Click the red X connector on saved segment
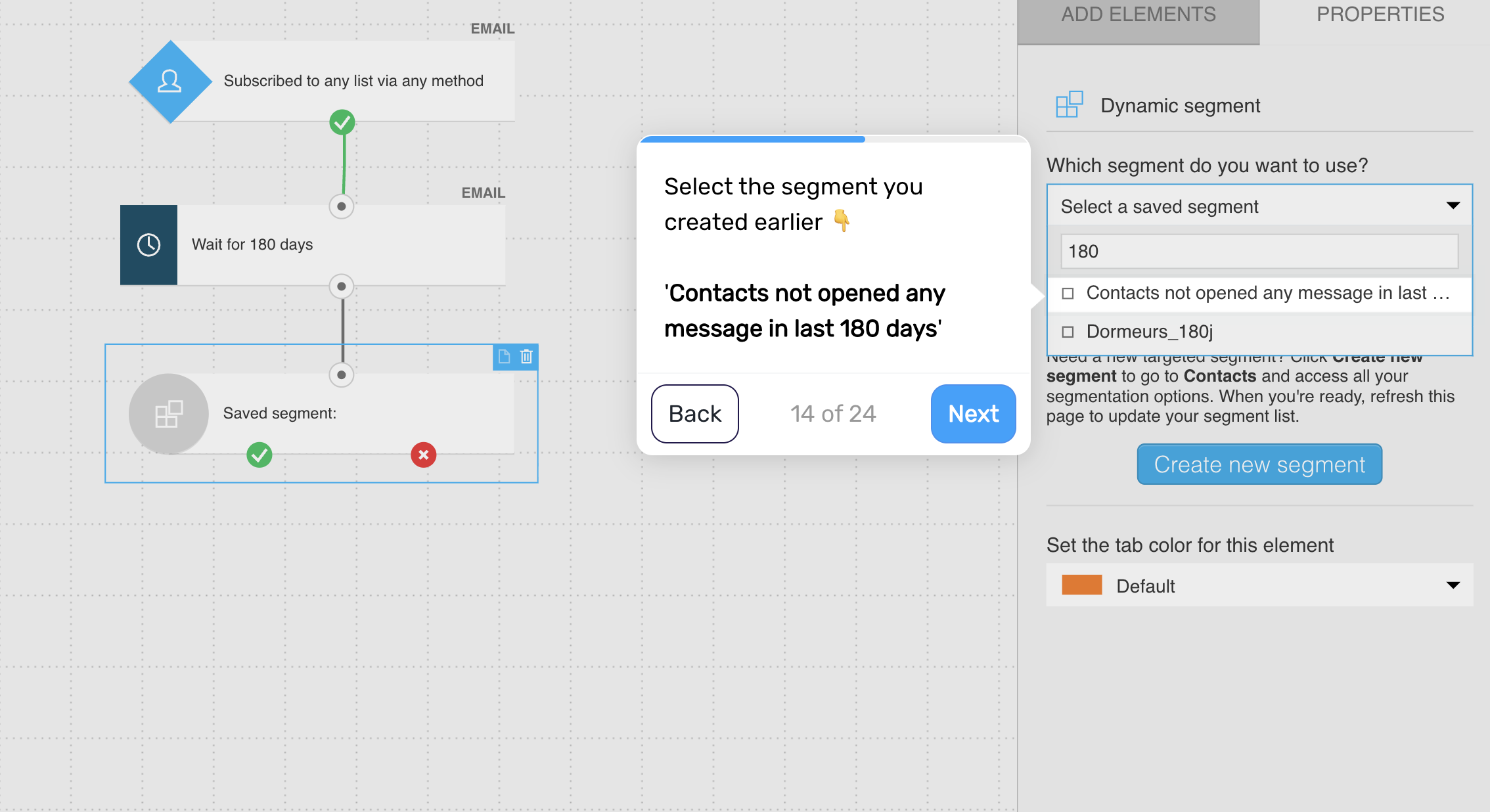The width and height of the screenshot is (1490, 812). 424,455
